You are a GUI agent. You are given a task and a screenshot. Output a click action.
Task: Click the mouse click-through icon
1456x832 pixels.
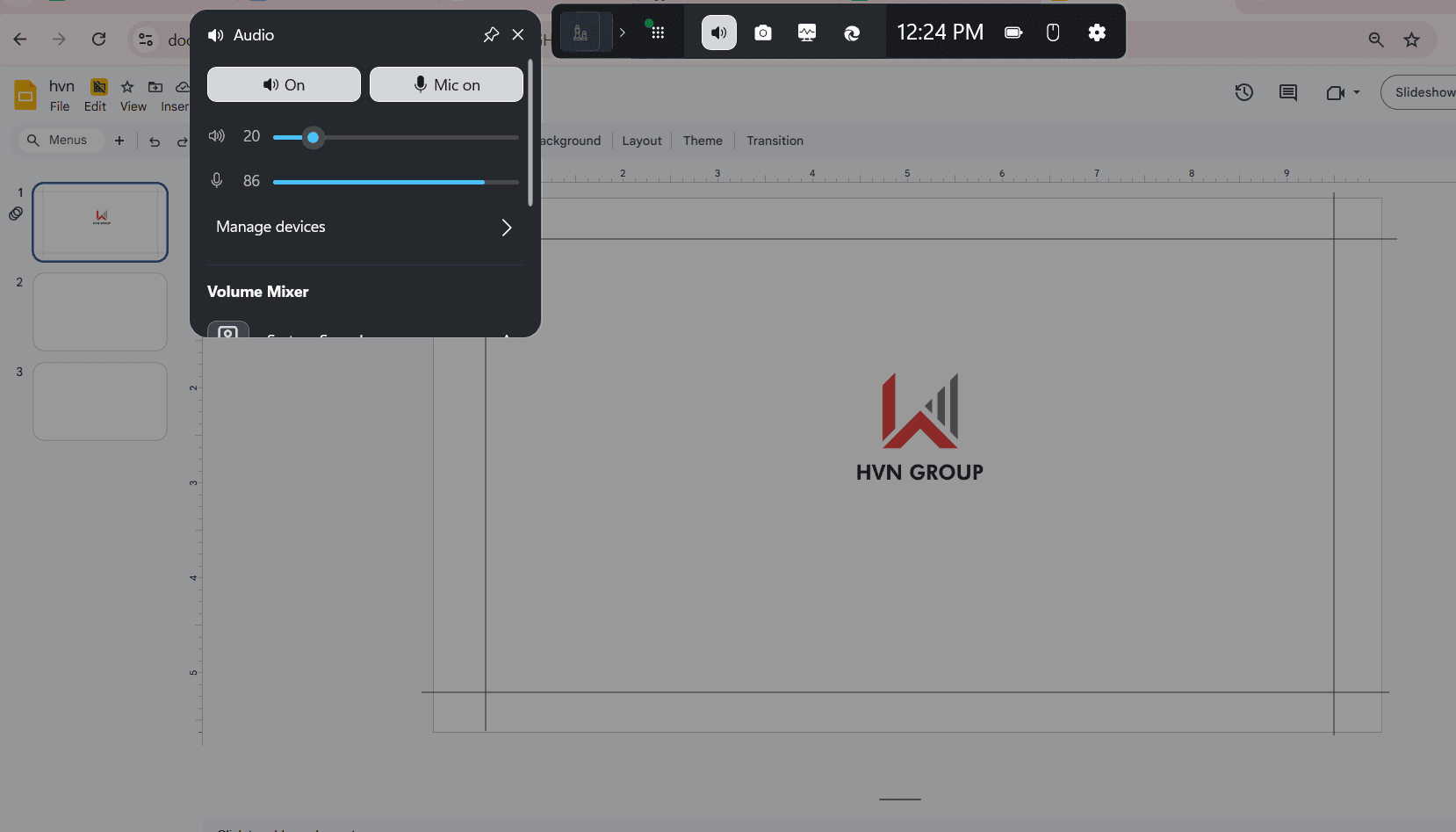tap(1052, 33)
